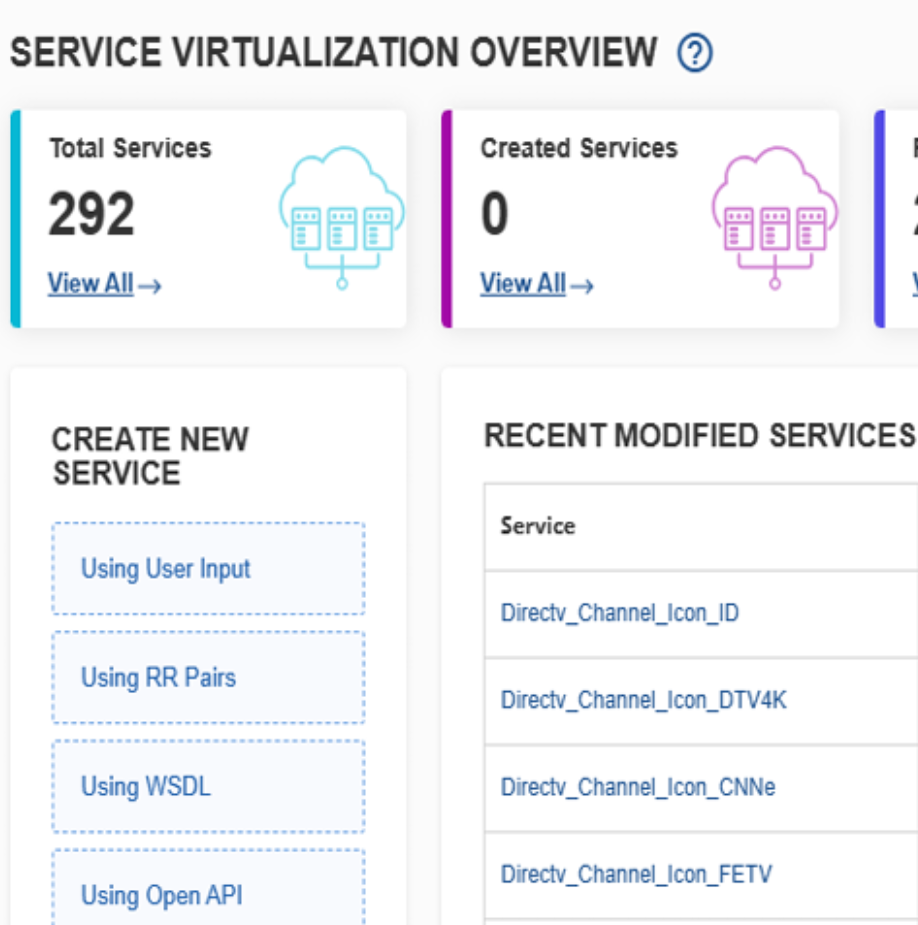
Task: Click the arrow beside Total Services View All
Action: click(150, 286)
